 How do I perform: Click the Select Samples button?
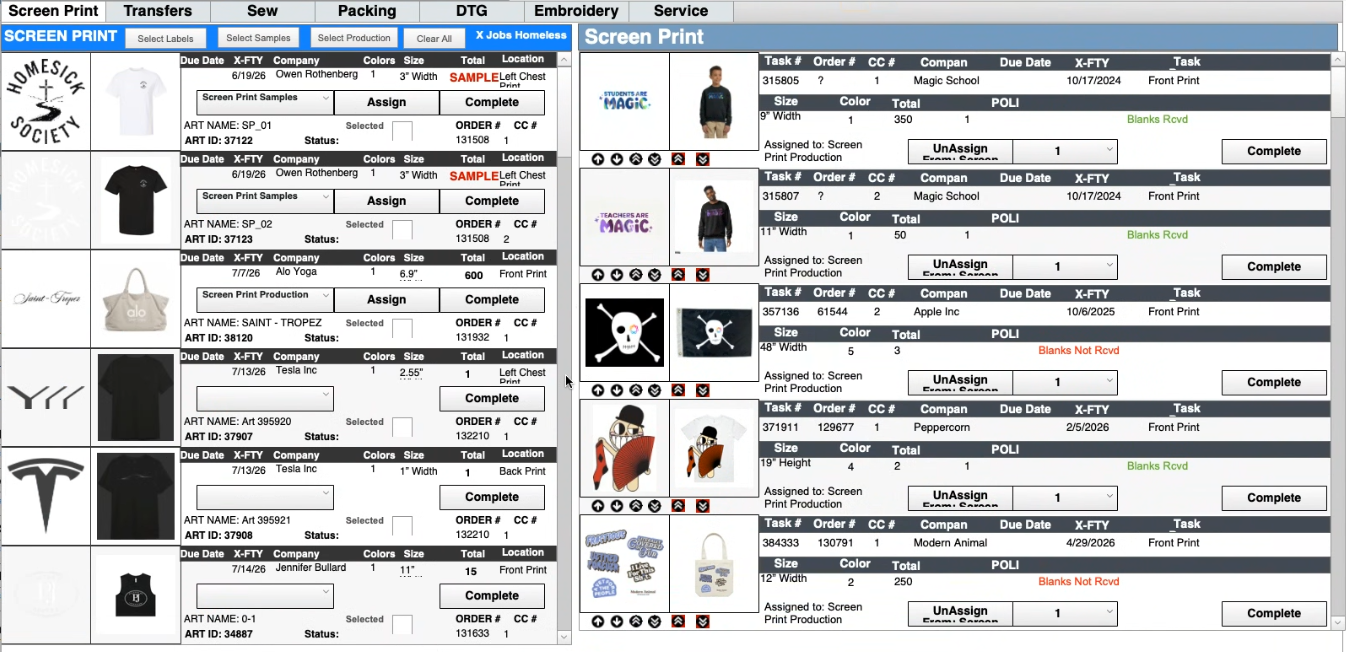pos(258,38)
